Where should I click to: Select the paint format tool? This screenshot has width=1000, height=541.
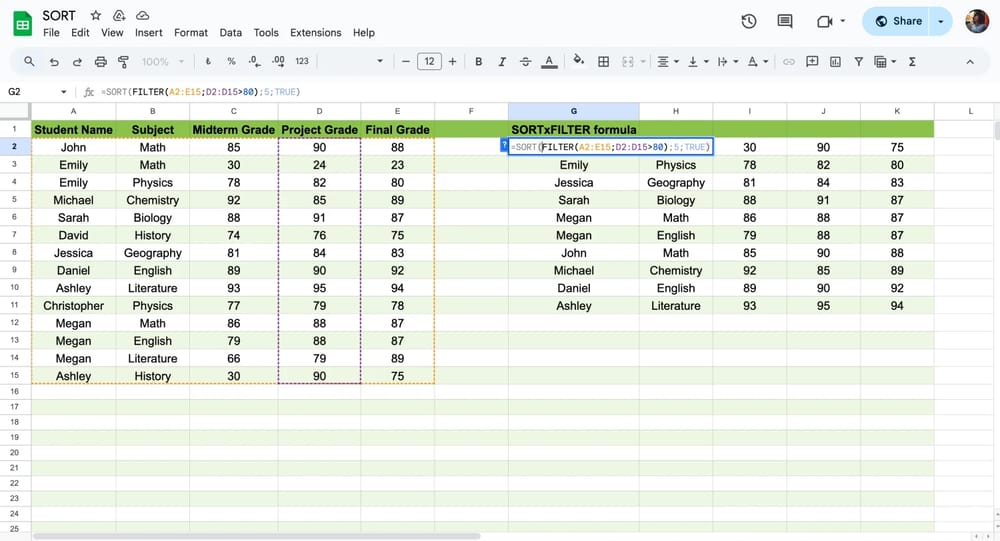[124, 62]
